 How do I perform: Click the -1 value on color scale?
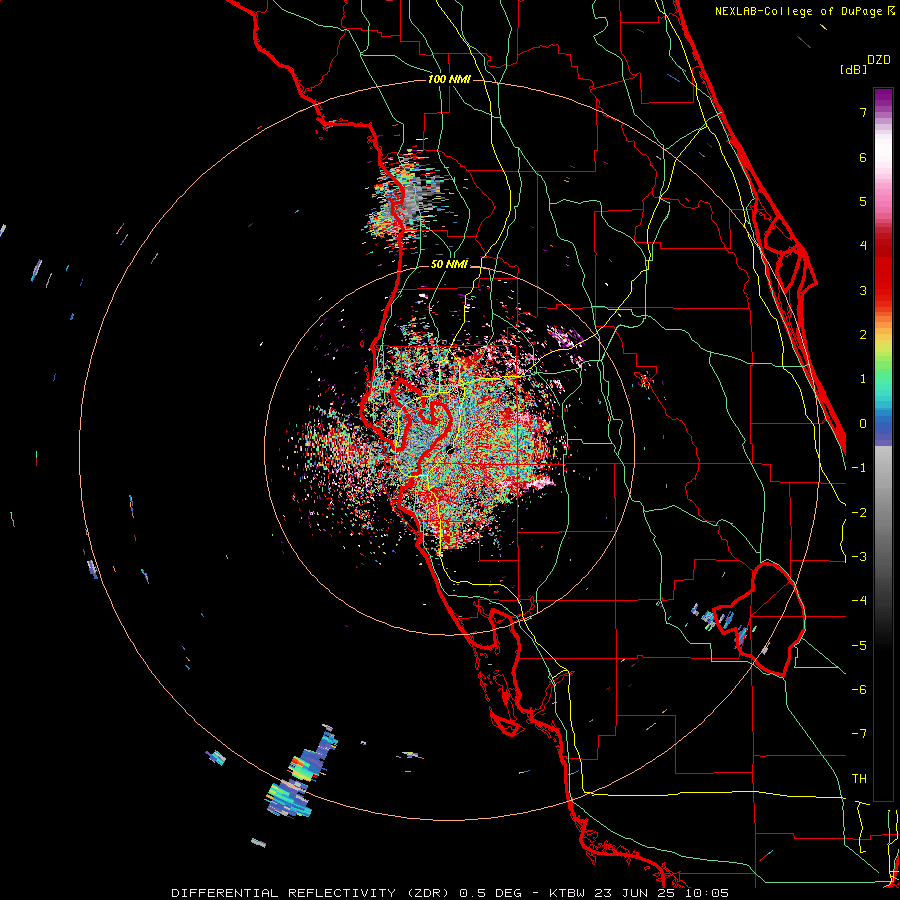click(859, 468)
